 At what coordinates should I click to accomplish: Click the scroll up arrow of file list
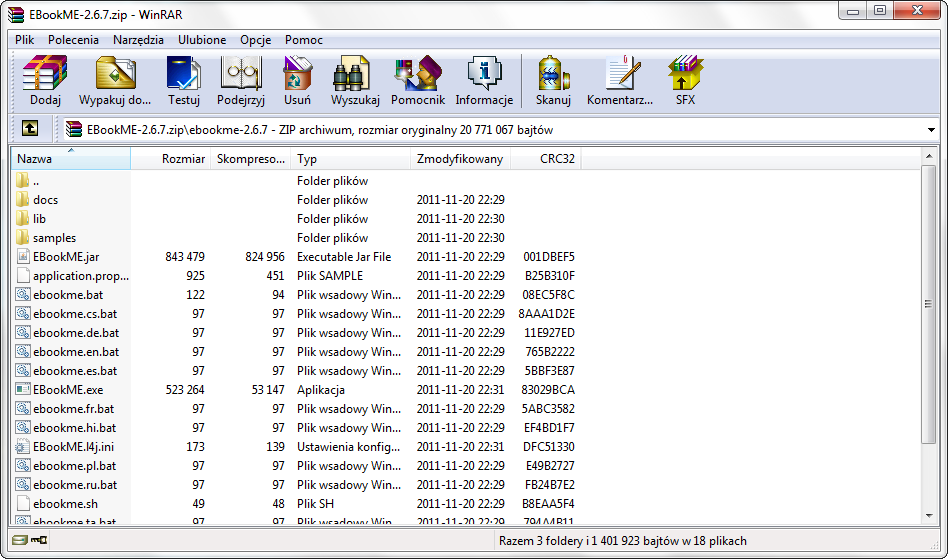[x=929, y=157]
